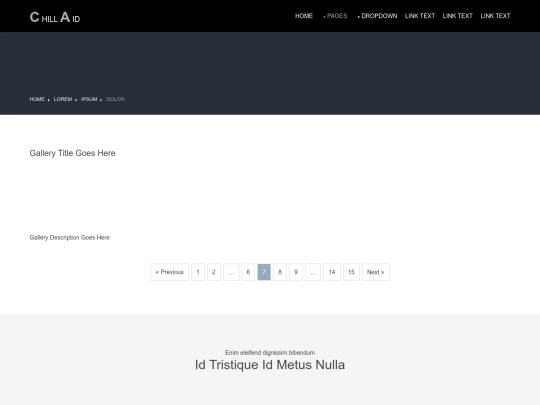The width and height of the screenshot is (540, 405).
Task: Click the ellipsis after page 2
Action: (x=231, y=272)
